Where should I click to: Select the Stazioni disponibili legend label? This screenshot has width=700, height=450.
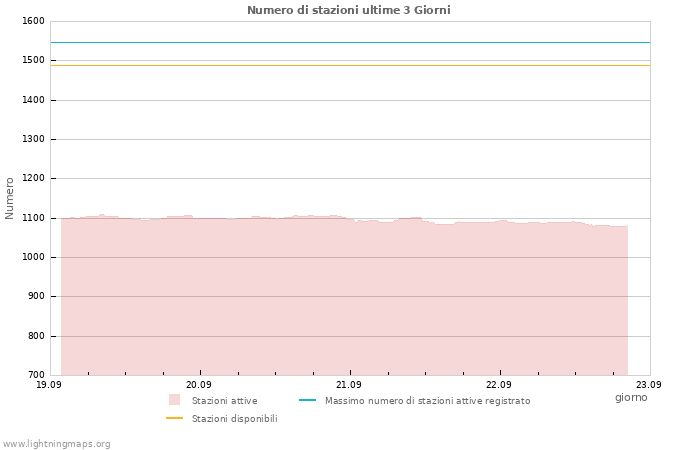pyautogui.click(x=235, y=419)
